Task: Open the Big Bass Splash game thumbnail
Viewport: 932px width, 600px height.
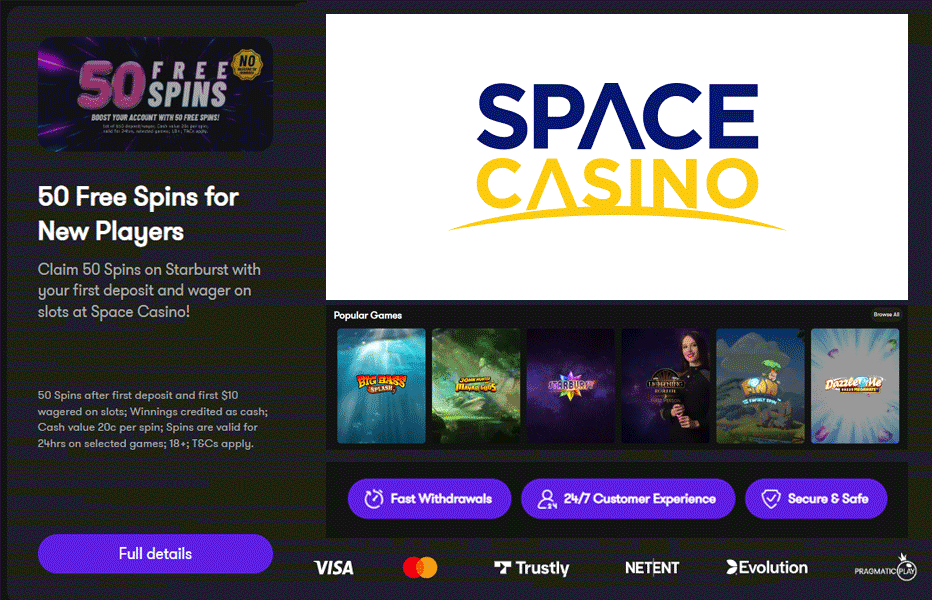Action: (x=381, y=386)
